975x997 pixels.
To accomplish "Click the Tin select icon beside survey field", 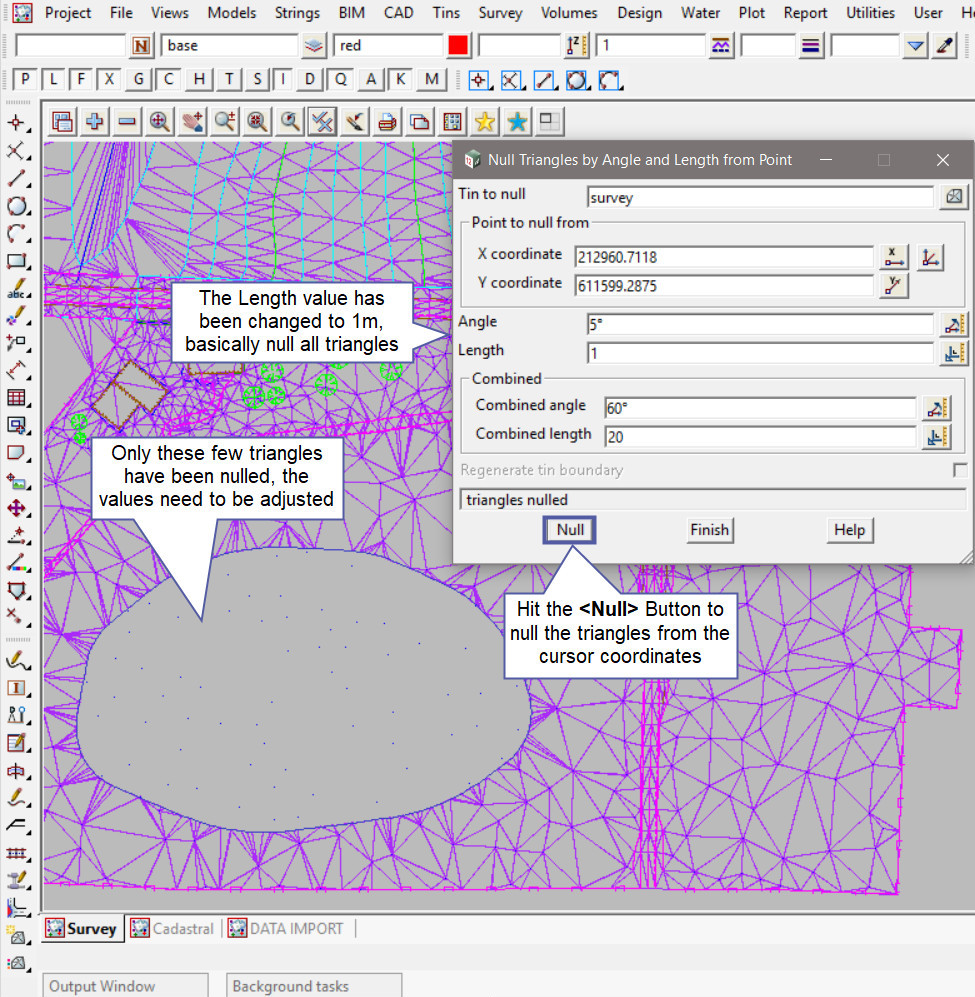I will coord(953,197).
